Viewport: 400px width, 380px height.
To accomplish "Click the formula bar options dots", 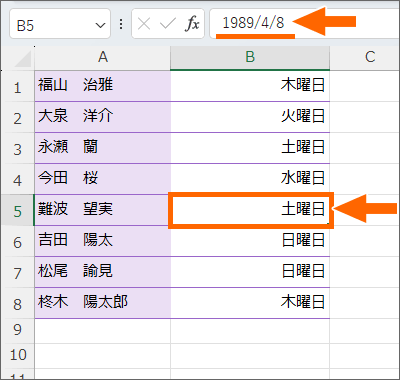I will pos(121,24).
